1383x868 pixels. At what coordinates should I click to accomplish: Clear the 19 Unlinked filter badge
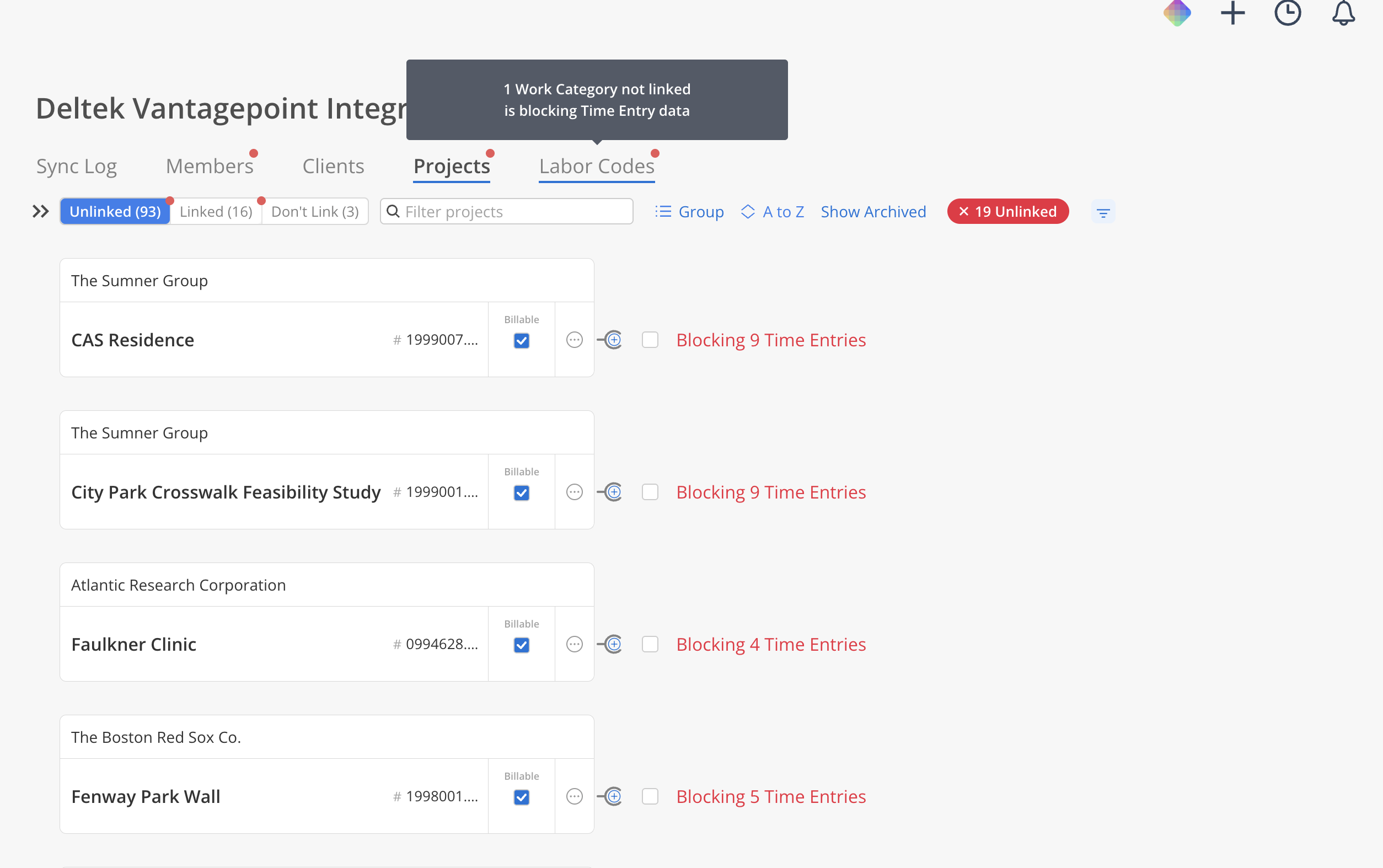[1007, 212]
